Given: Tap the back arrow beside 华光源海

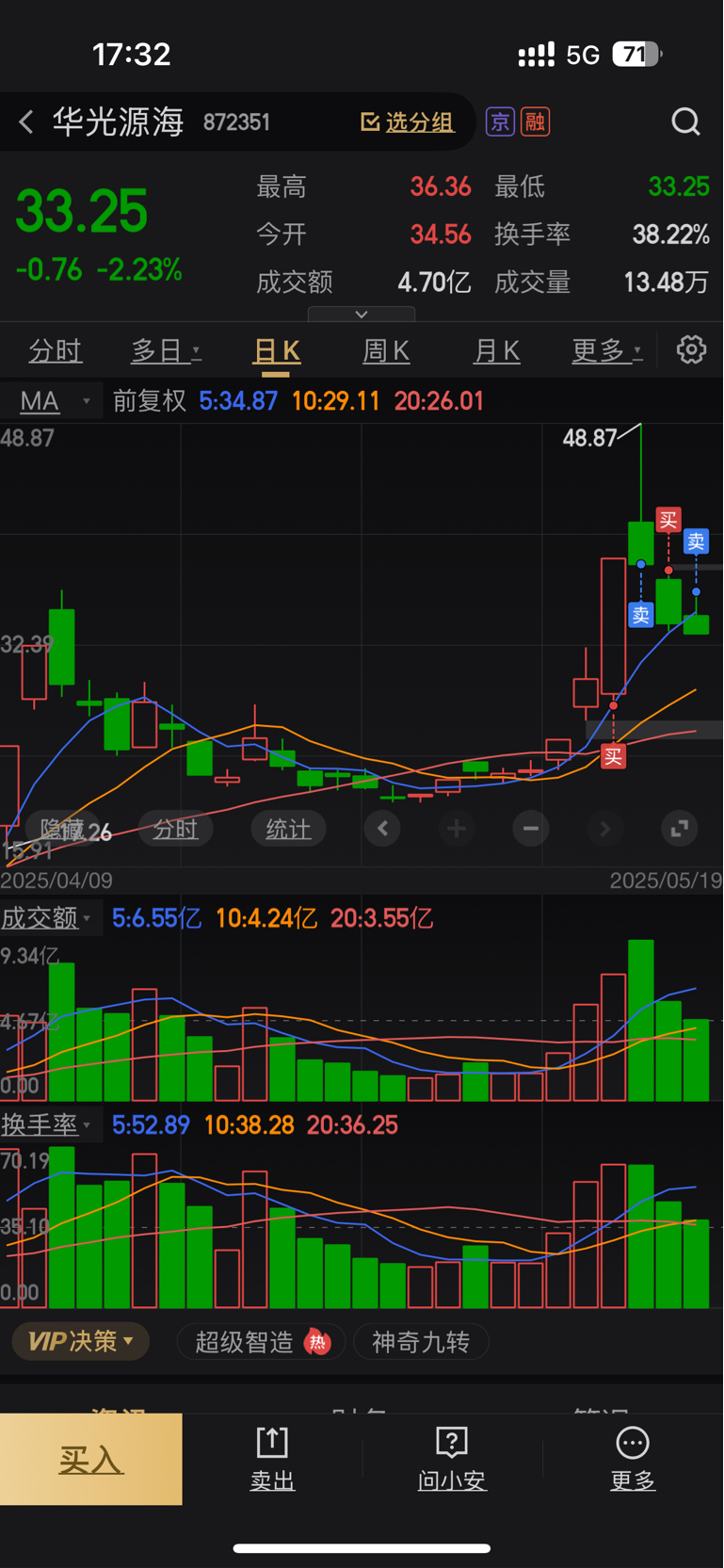Looking at the screenshot, I should [x=26, y=121].
